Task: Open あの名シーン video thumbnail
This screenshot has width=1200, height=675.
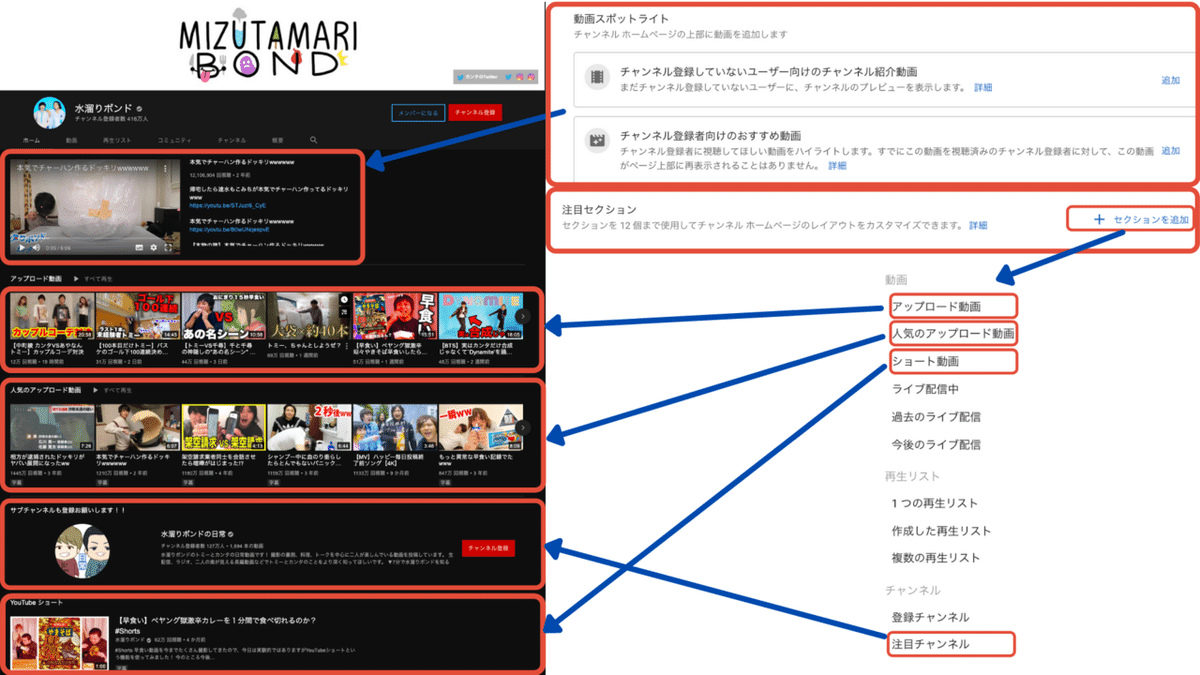Action: click(x=224, y=317)
